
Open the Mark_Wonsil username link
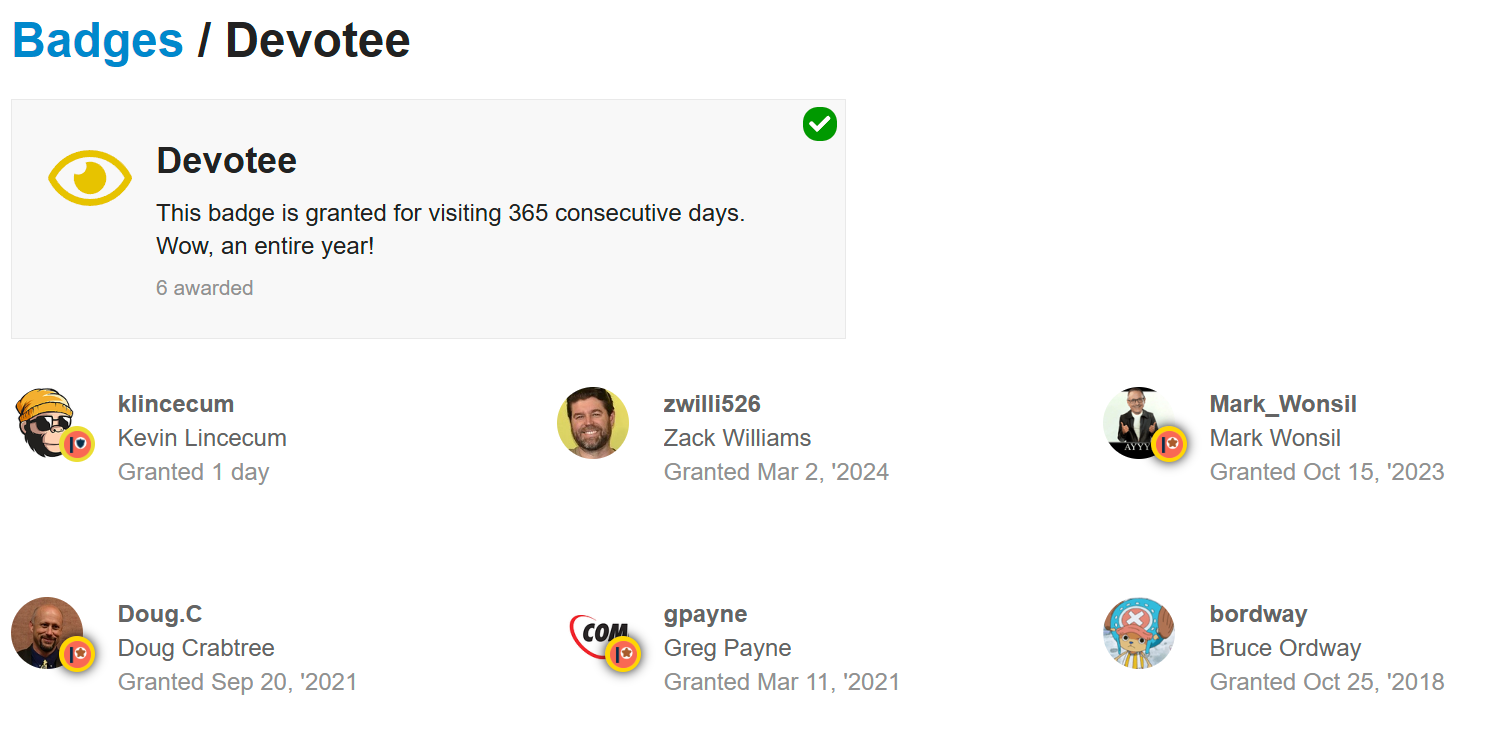pos(1283,404)
